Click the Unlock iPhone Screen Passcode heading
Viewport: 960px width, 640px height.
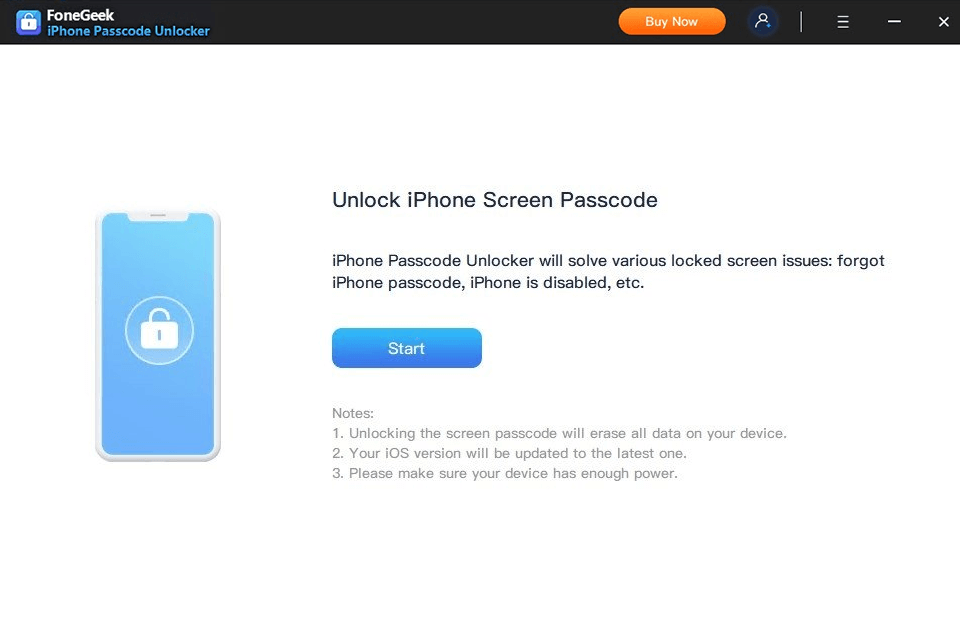coord(495,200)
